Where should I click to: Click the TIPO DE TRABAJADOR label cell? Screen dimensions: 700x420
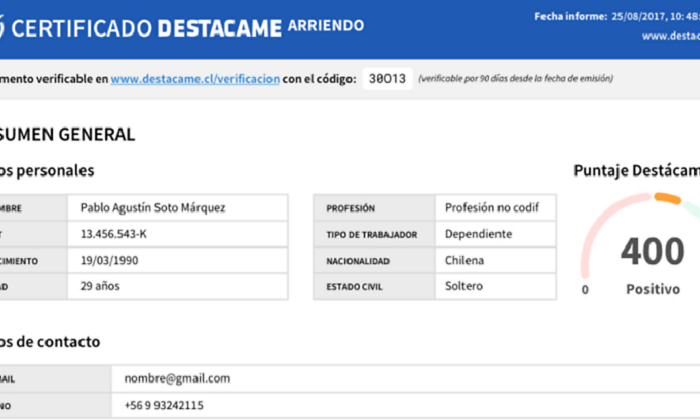point(374,234)
